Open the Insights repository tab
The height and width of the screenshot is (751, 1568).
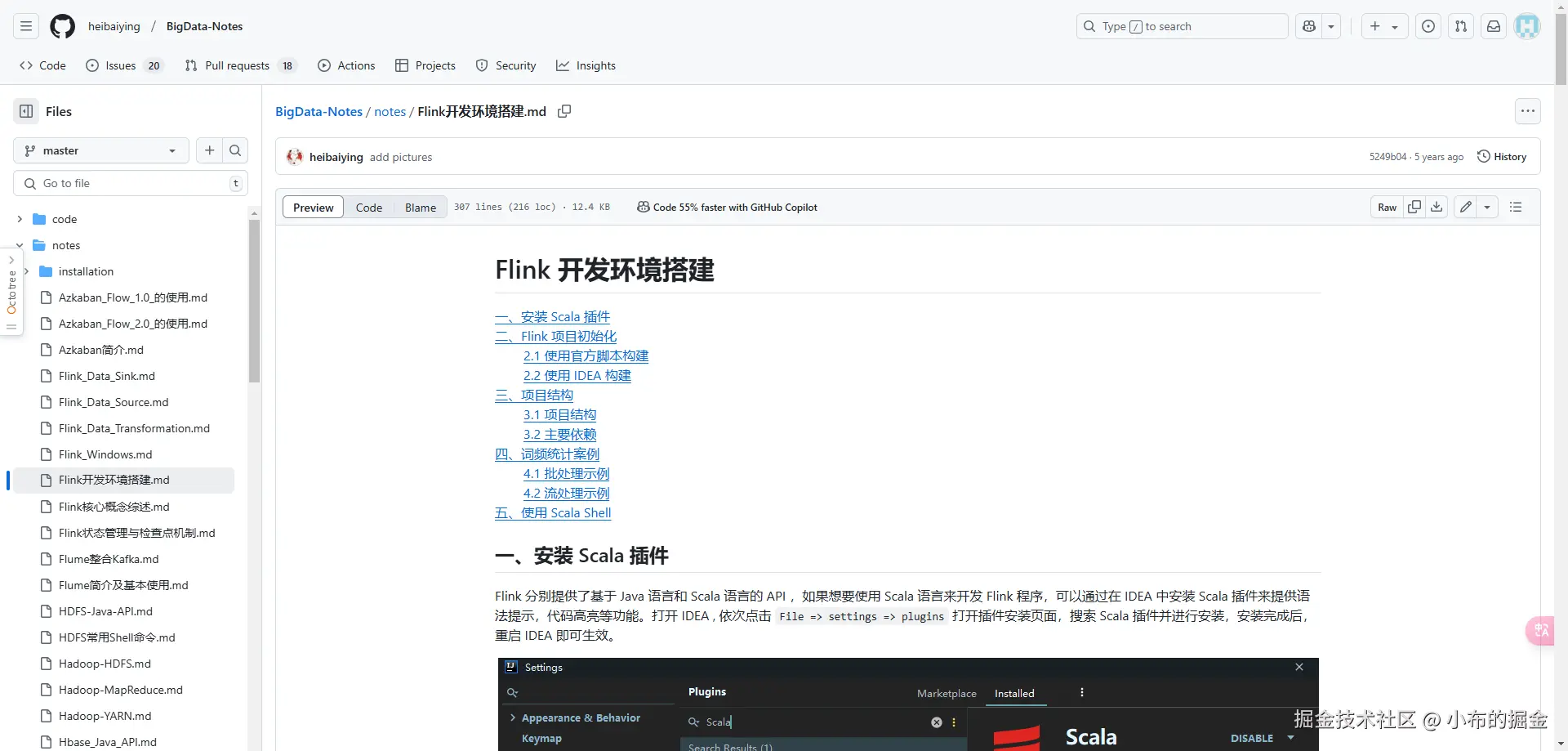[x=586, y=65]
